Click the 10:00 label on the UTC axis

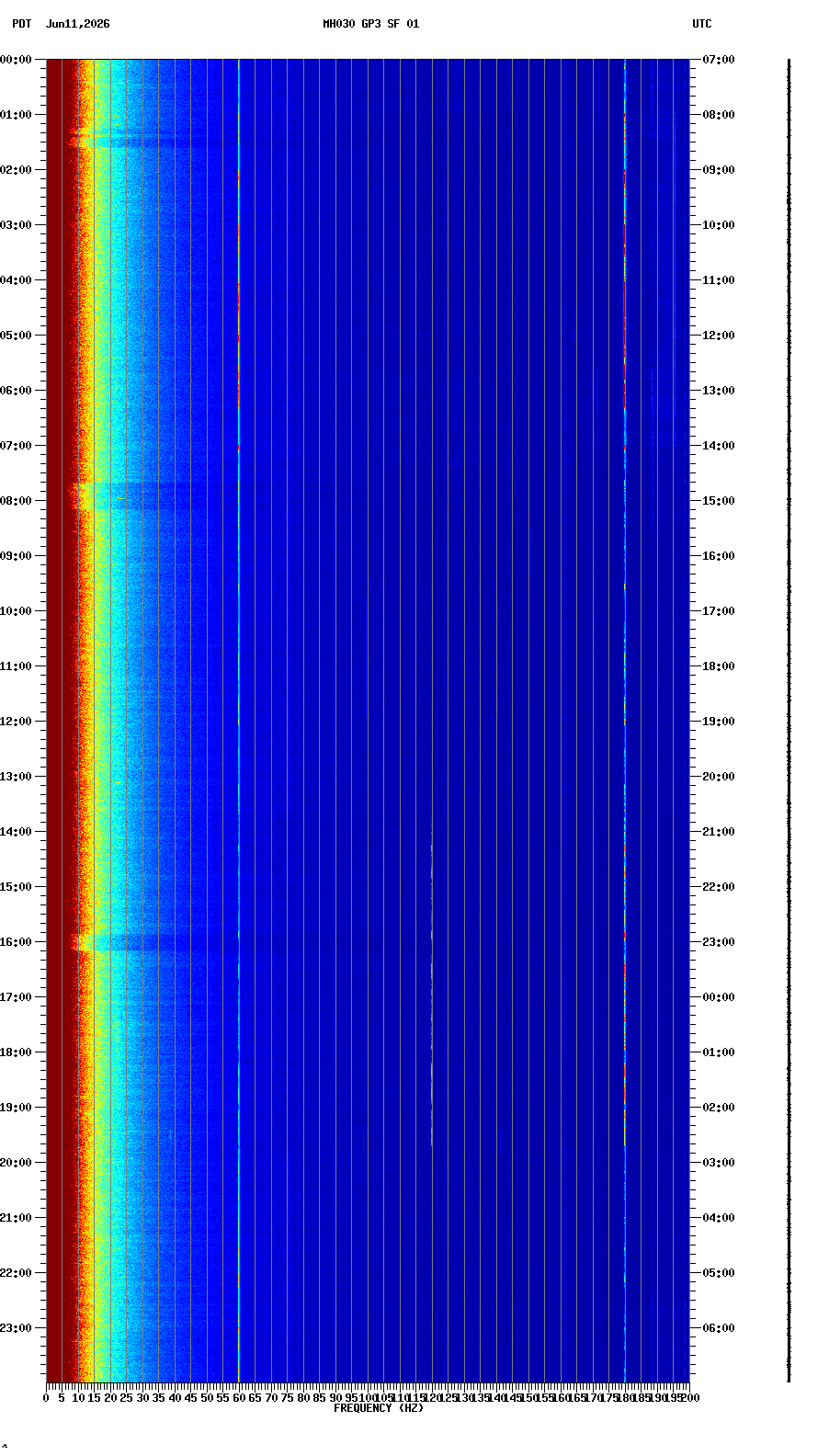coord(719,225)
